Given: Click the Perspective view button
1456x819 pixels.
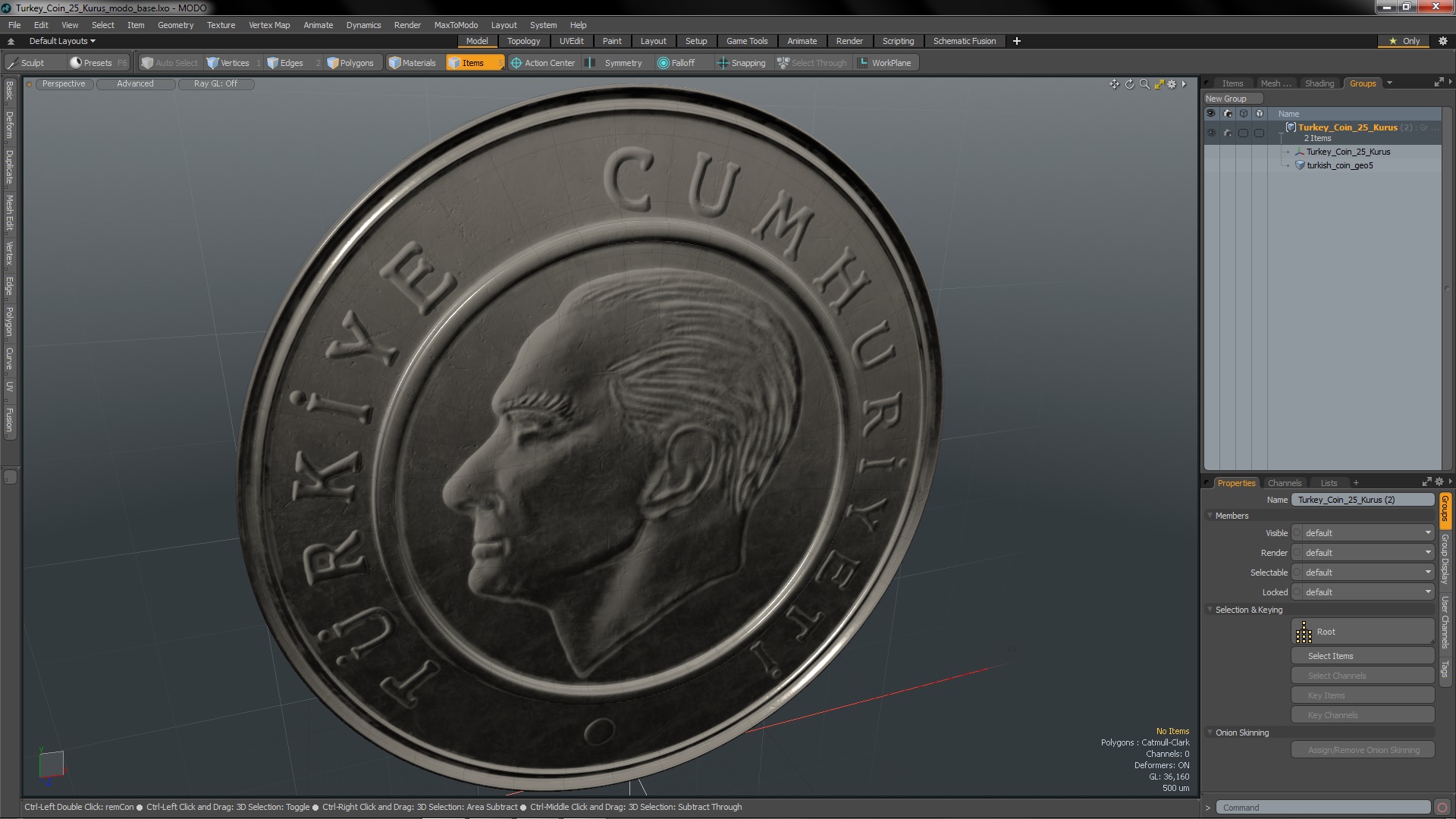Looking at the screenshot, I should tap(64, 84).
